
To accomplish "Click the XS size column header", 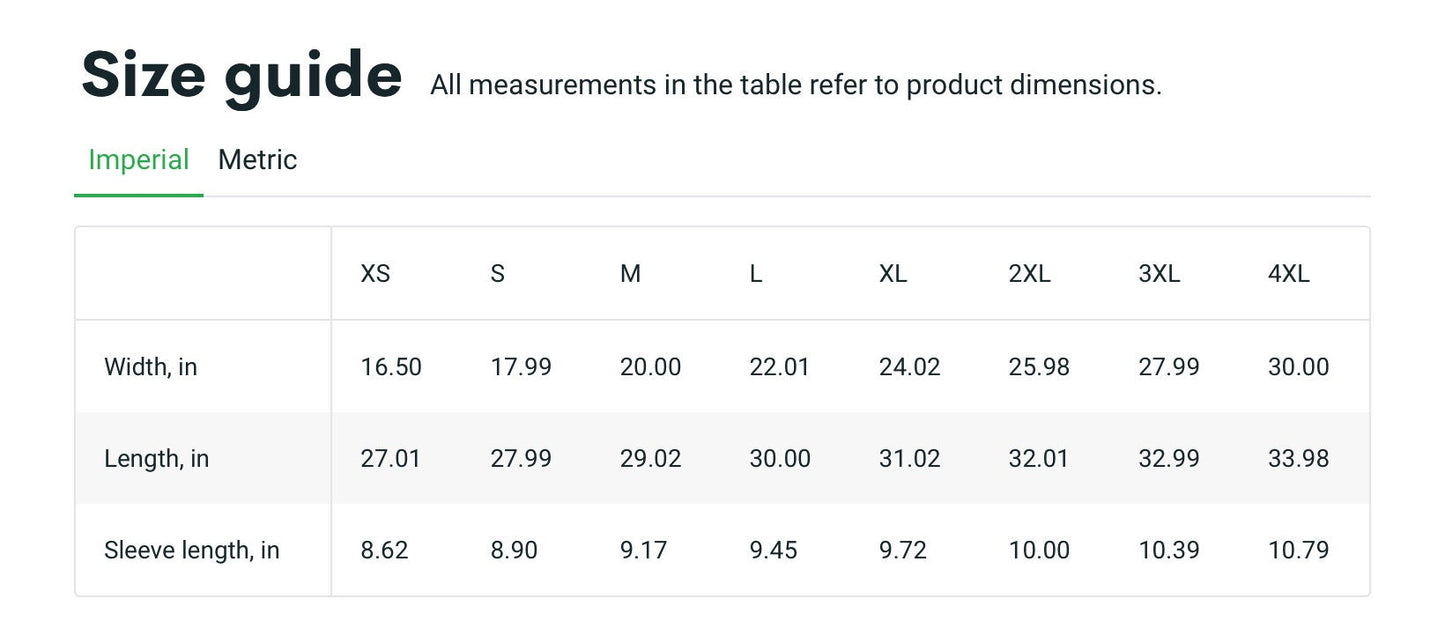I will click(375, 274).
